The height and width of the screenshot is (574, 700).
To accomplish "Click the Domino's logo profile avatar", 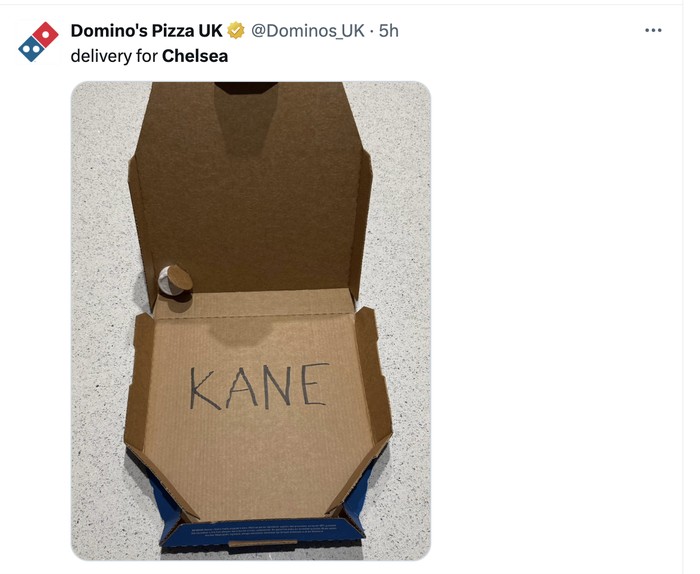I will [x=38, y=42].
